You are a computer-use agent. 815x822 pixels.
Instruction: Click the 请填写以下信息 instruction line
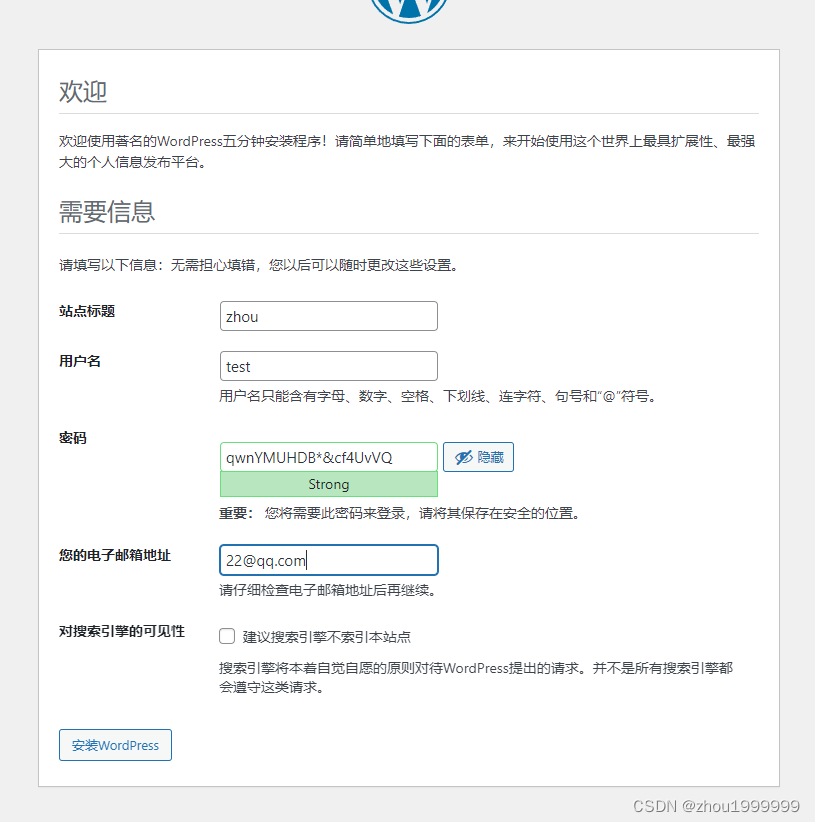coord(259,265)
